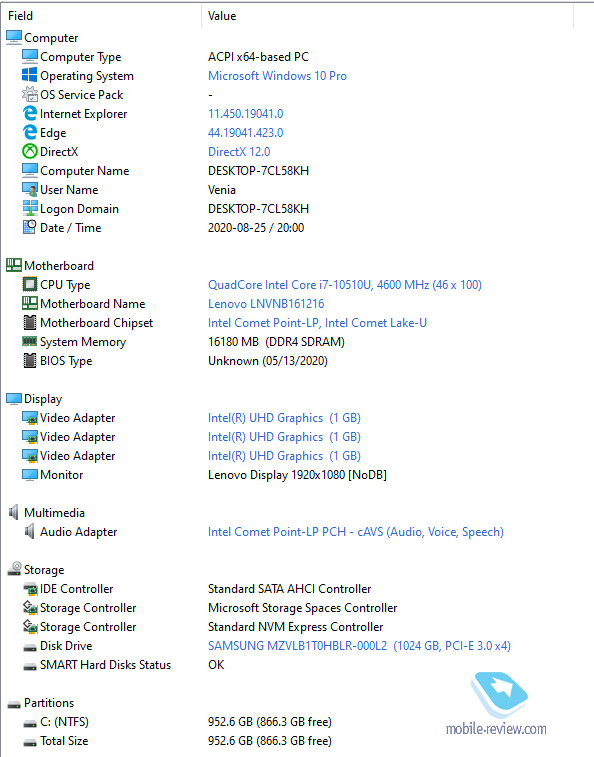The width and height of the screenshot is (594, 757).
Task: Open the Intel Comet Point-LP PCH audio link
Action: tap(356, 532)
